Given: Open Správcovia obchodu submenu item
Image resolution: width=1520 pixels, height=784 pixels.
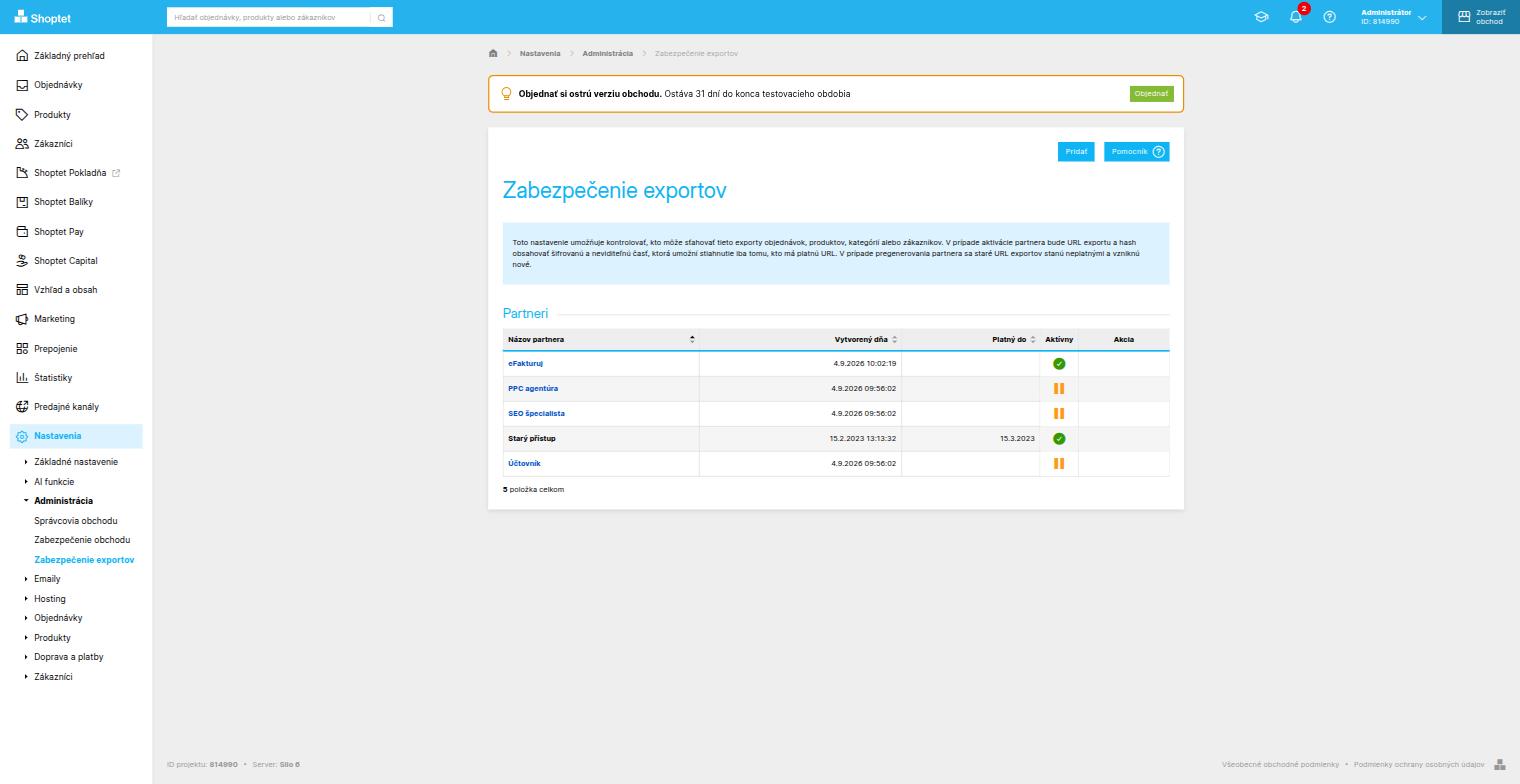Looking at the screenshot, I should pos(76,521).
